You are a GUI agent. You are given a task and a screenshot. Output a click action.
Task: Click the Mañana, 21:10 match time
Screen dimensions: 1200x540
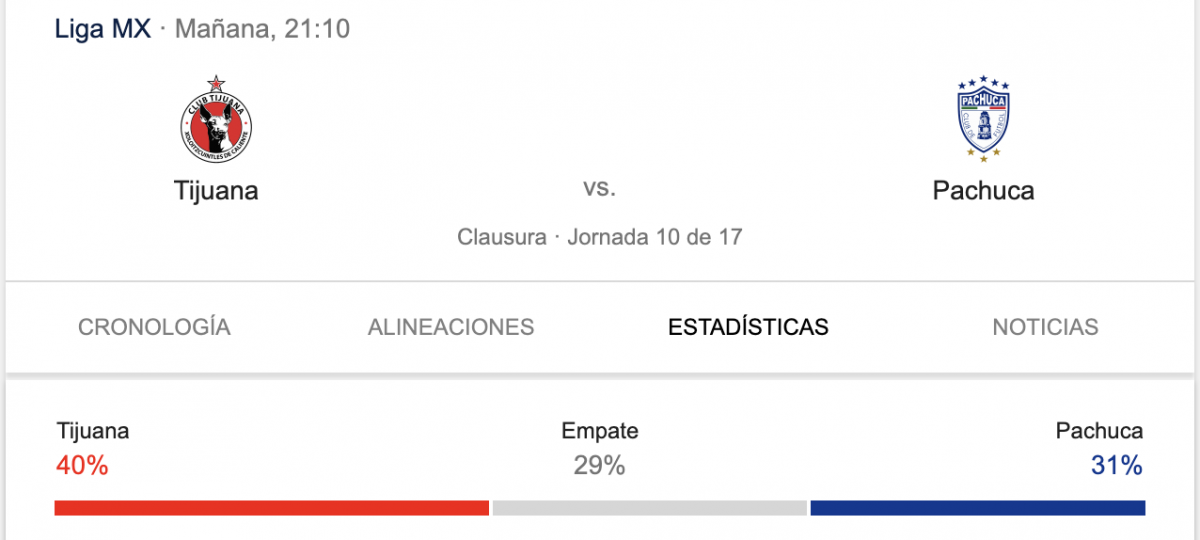click(x=262, y=30)
